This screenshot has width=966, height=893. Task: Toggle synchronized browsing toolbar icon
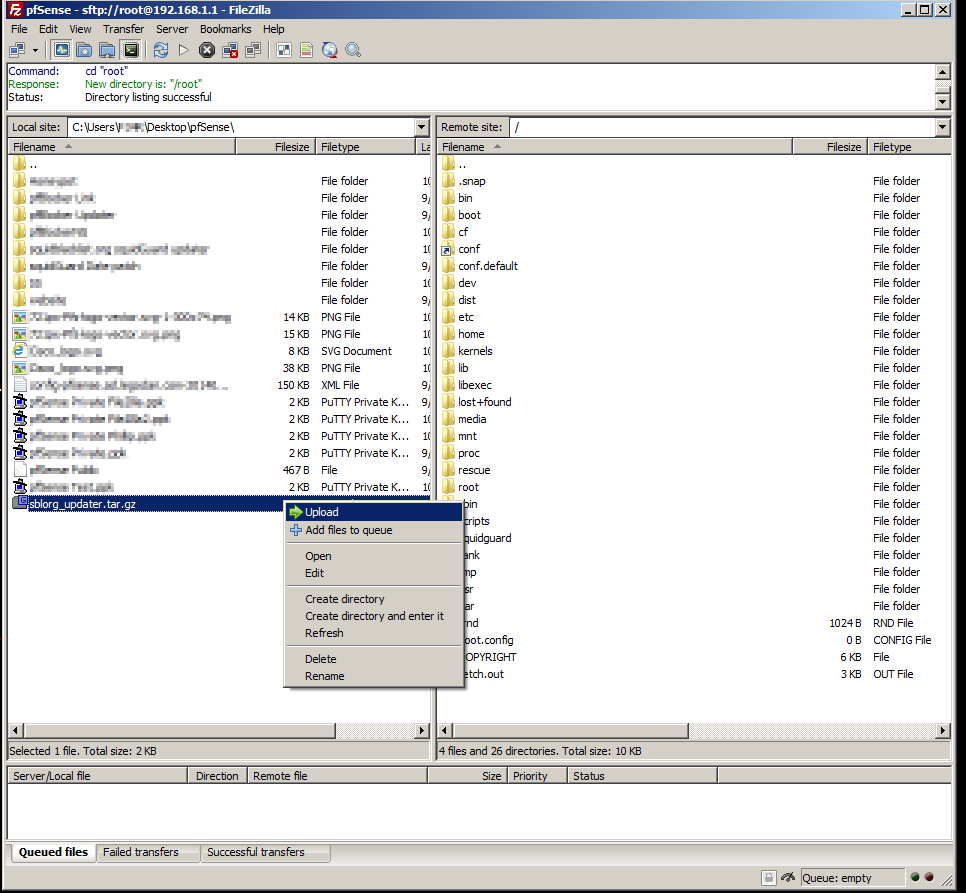pos(330,50)
